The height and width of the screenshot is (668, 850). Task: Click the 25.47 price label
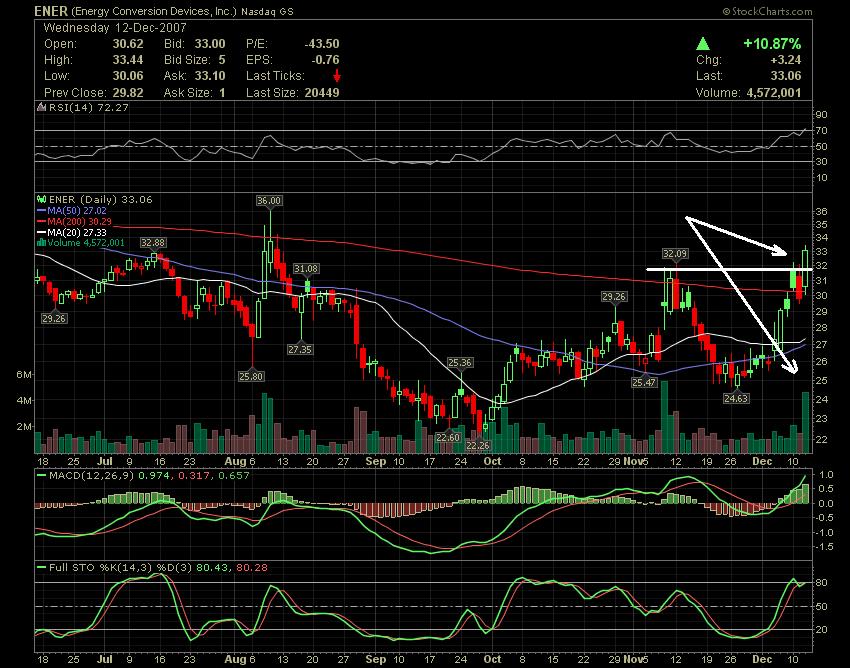coord(644,382)
